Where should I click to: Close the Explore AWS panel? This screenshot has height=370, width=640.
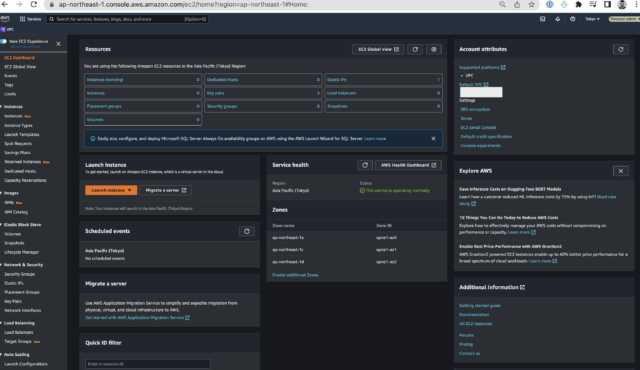[x=621, y=171]
